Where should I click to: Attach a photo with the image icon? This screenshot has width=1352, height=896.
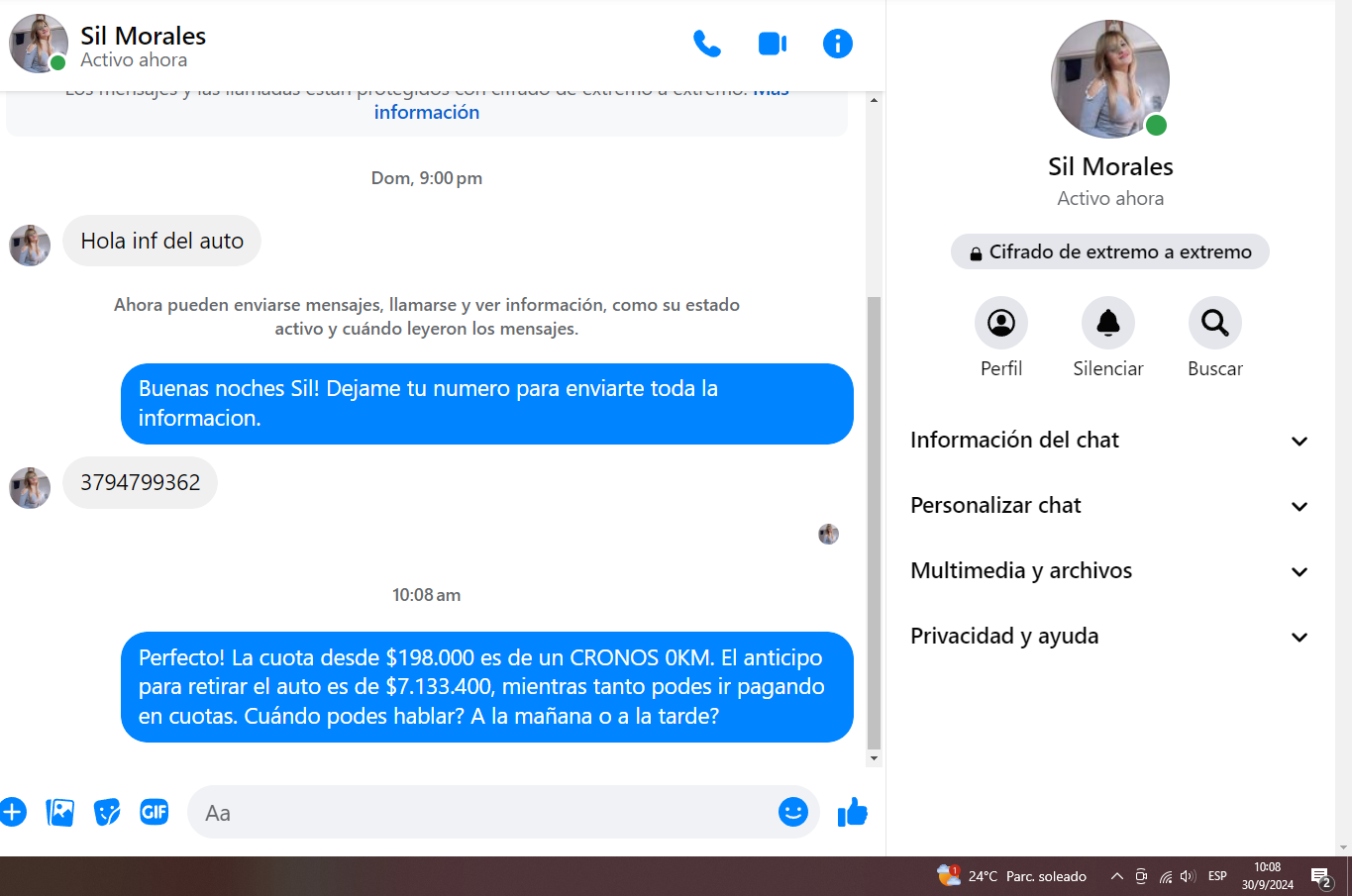(x=60, y=813)
